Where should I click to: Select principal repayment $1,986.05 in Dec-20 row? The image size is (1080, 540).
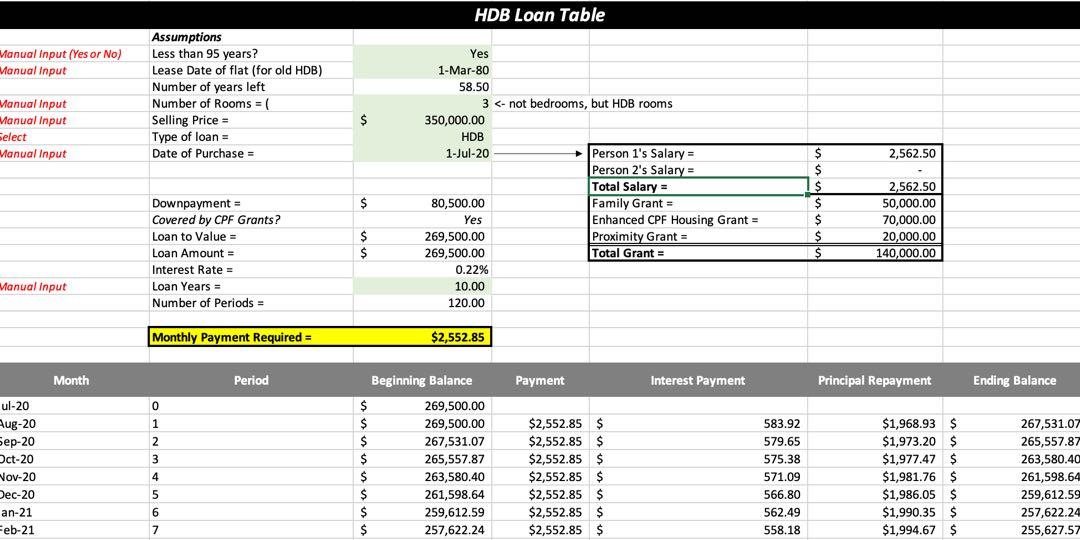(x=875, y=494)
